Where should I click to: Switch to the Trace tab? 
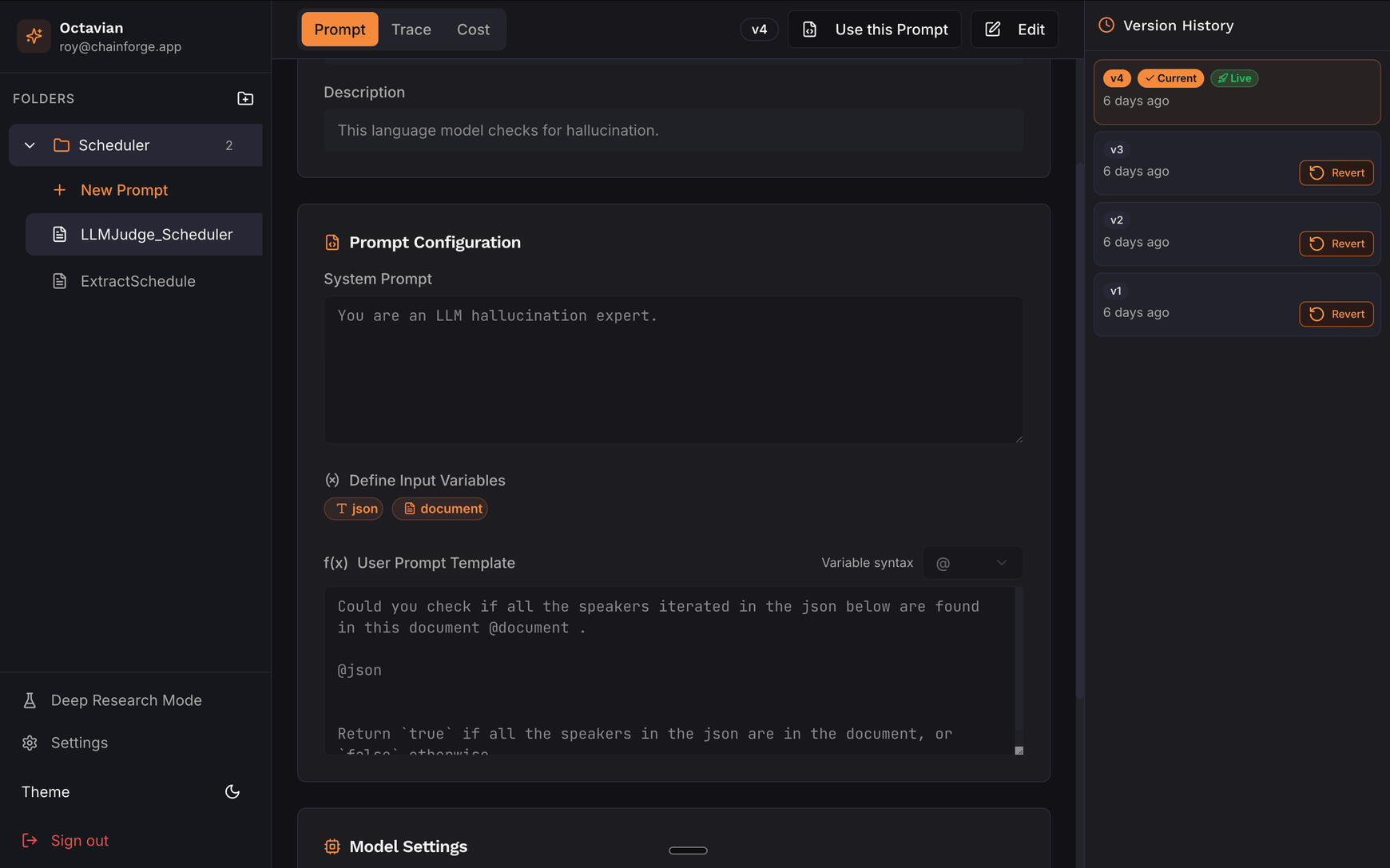(411, 30)
